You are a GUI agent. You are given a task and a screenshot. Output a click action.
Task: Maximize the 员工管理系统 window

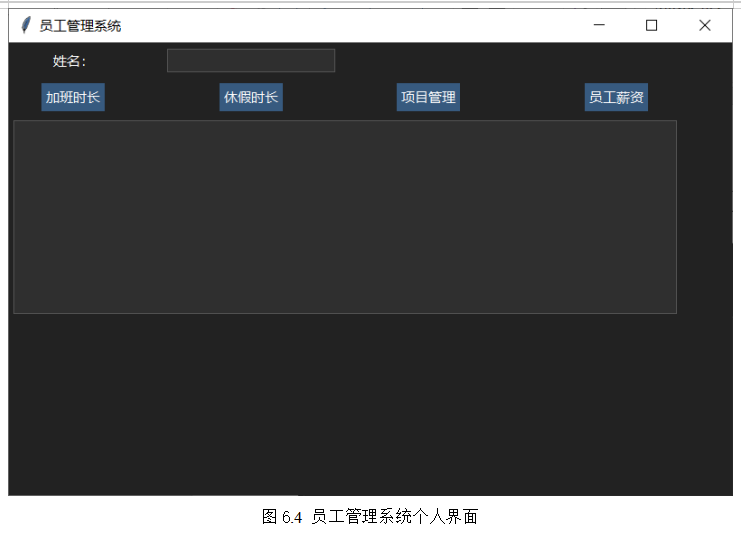[x=651, y=25]
